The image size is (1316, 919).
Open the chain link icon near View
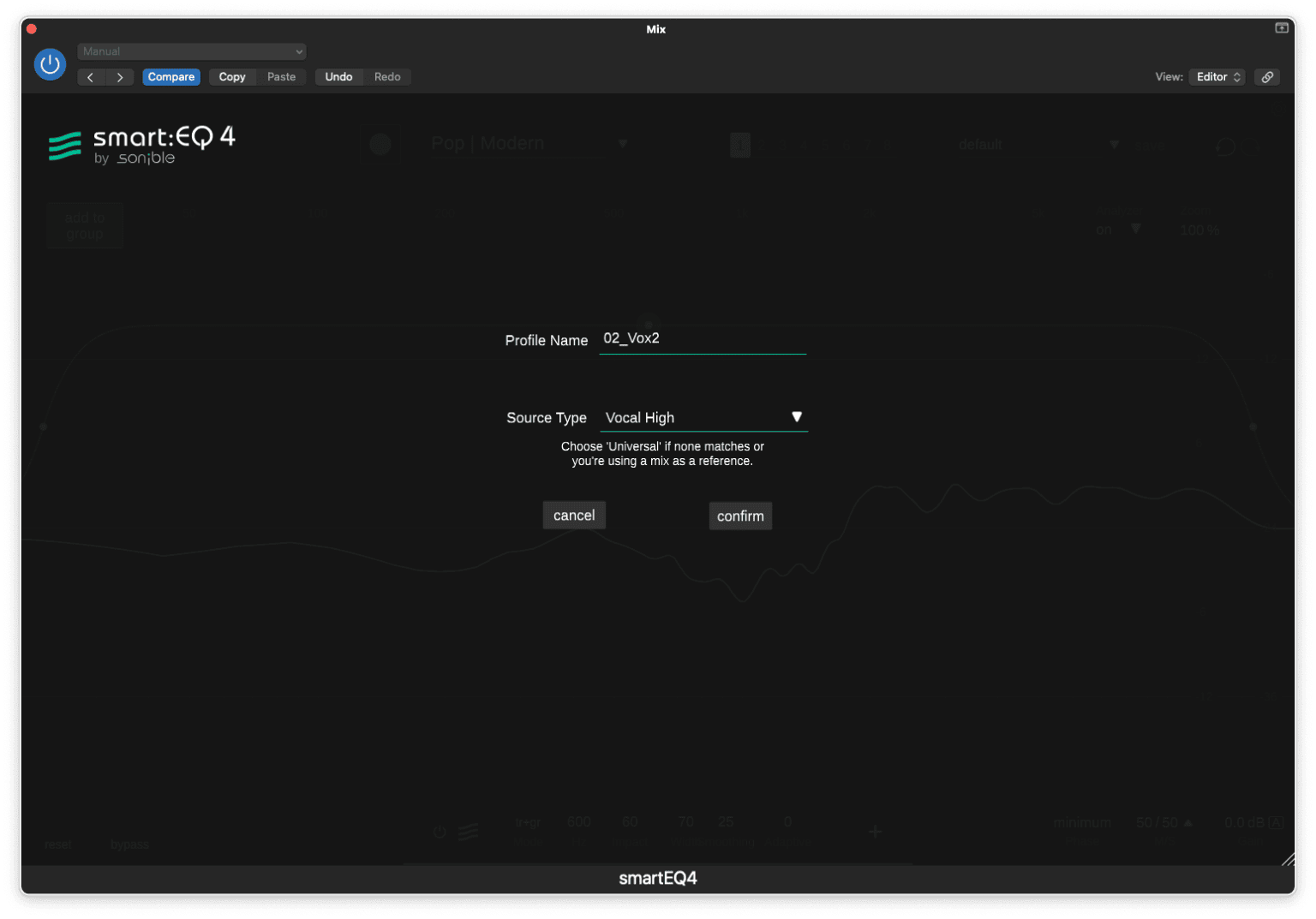(1267, 76)
